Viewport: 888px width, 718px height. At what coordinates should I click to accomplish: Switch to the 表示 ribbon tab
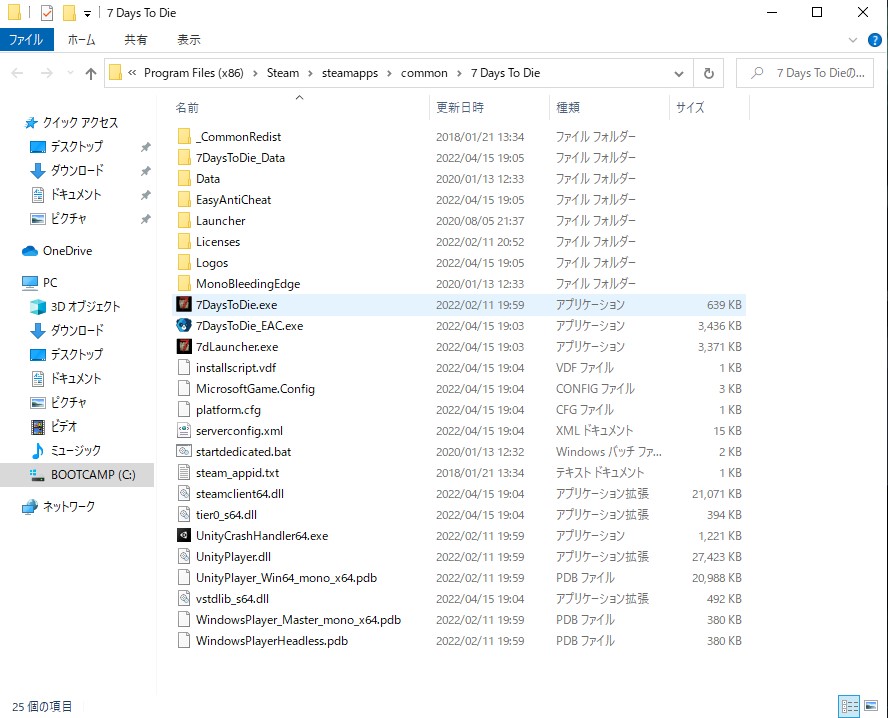tap(188, 40)
